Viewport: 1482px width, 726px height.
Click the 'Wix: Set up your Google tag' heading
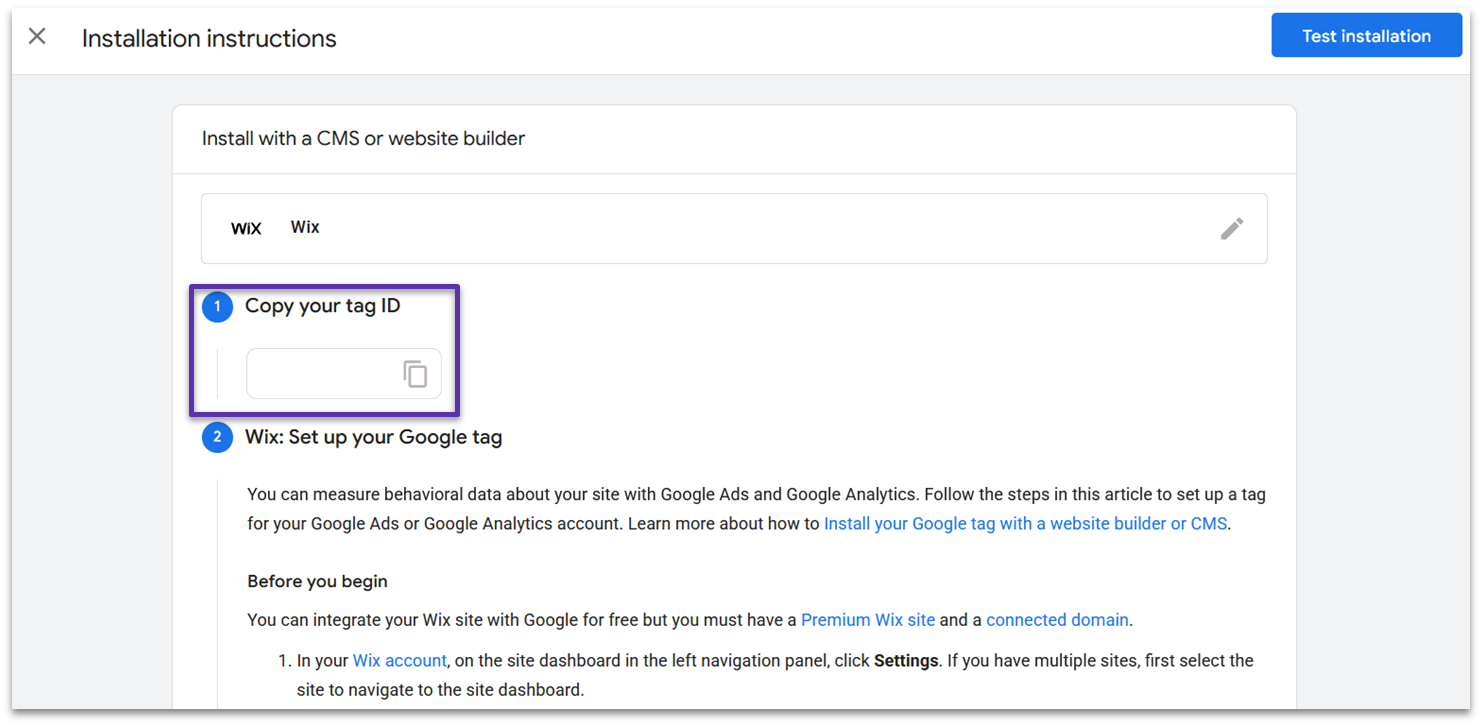pos(374,437)
